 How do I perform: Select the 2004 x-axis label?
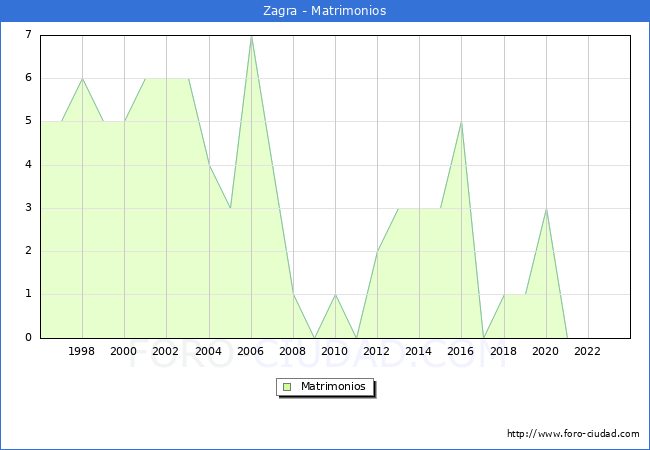click(209, 351)
